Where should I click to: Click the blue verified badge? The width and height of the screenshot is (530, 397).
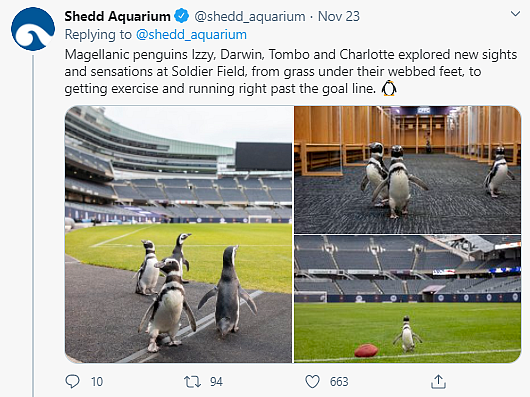coord(182,16)
